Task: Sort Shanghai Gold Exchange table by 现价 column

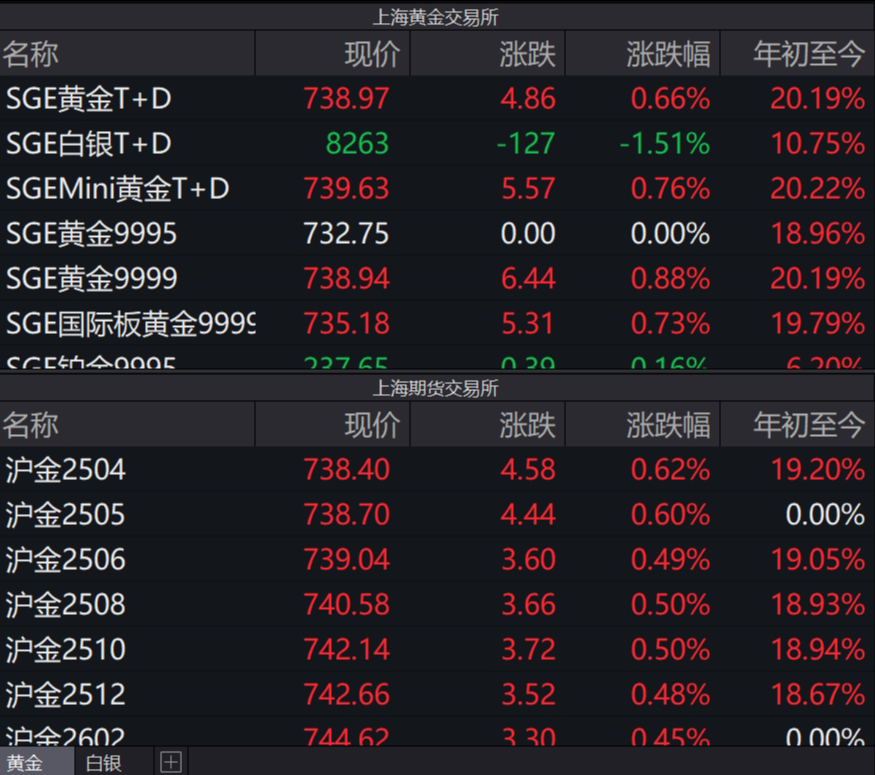Action: (x=372, y=54)
